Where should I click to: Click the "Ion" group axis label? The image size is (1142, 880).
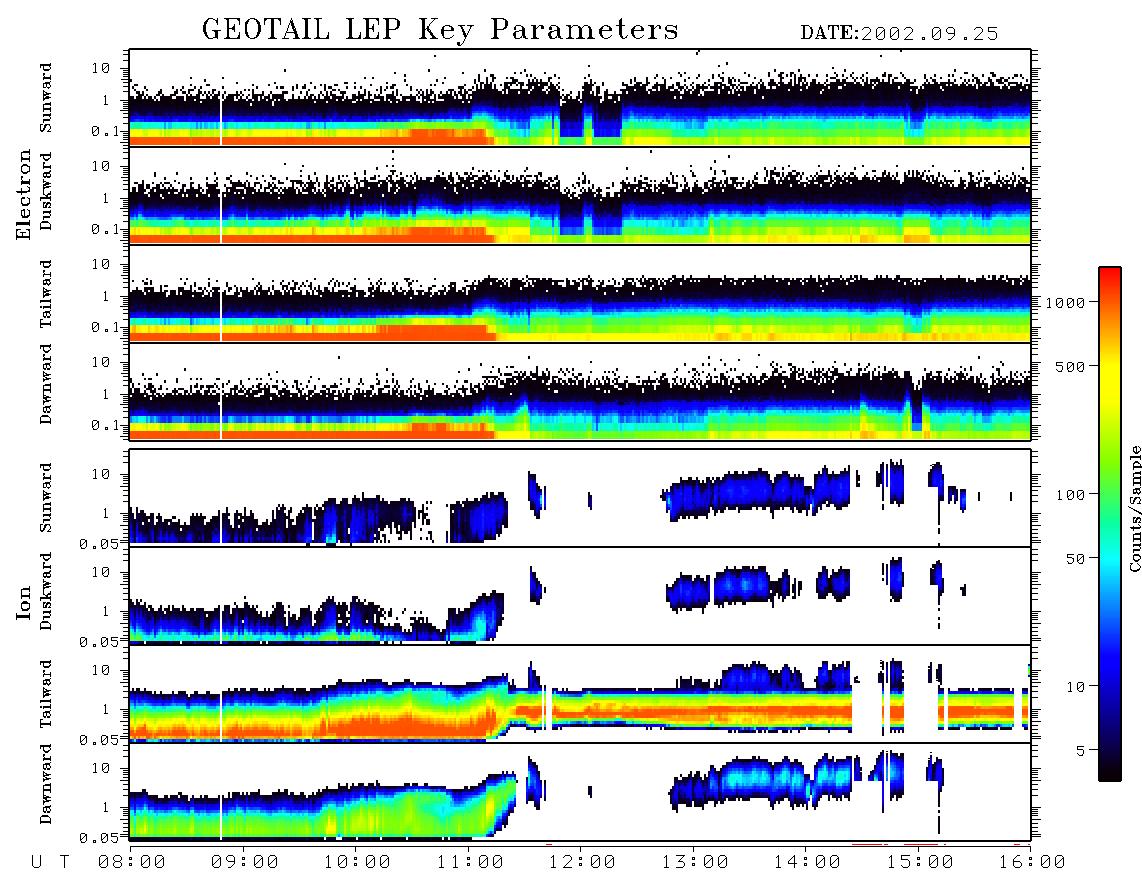(24, 602)
